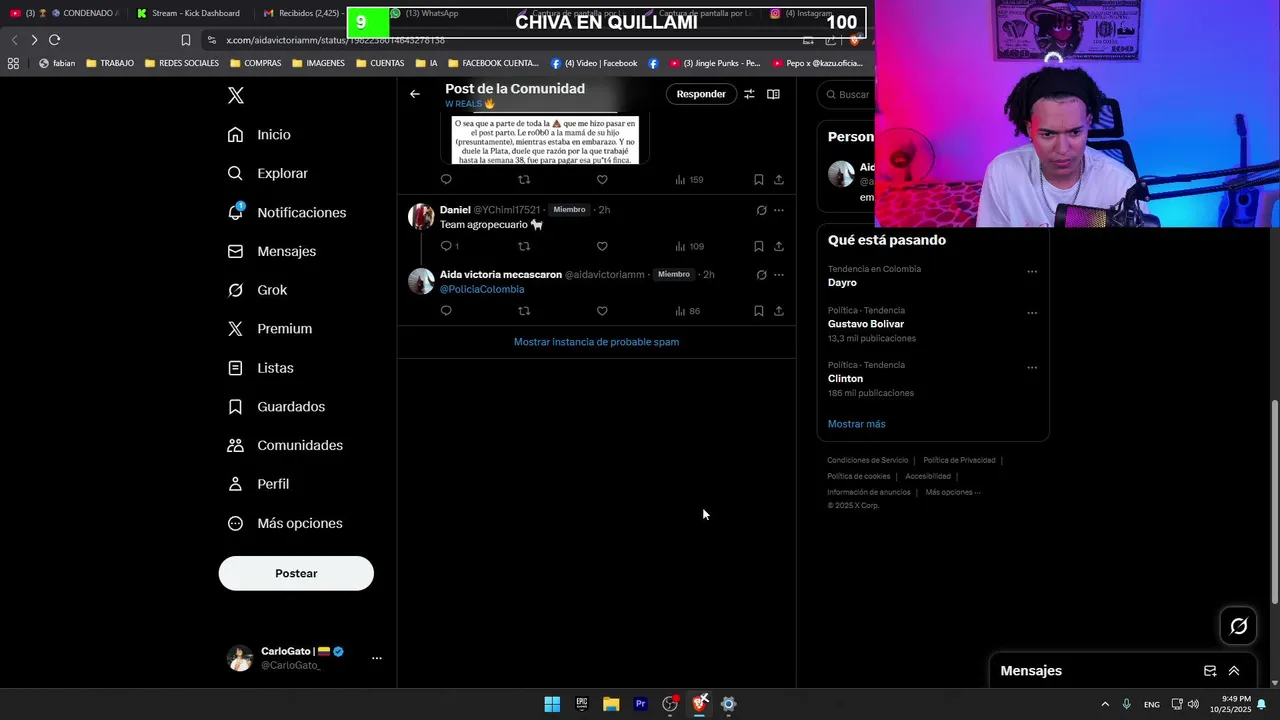Screen dimensions: 1280x720
Task: Open the REDES SOCIALES bookmarks folder
Action: coord(182,63)
